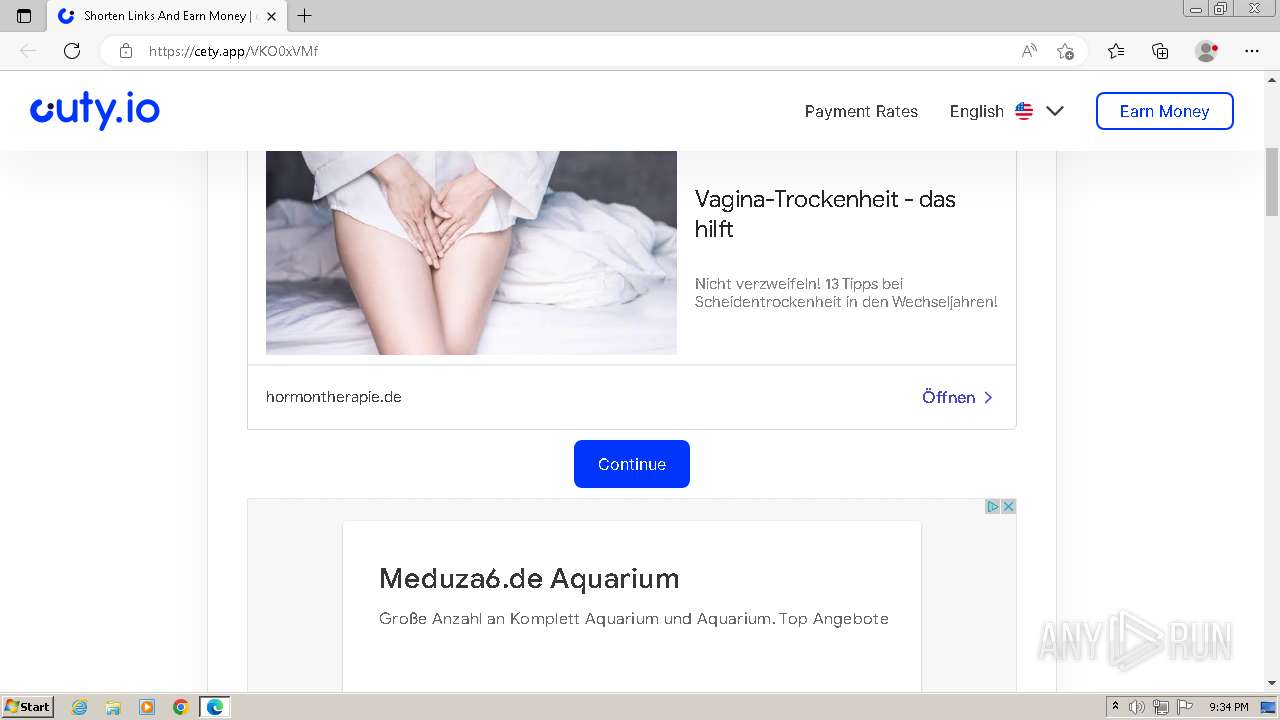
Task: Click the Earn Money button
Action: tap(1165, 111)
